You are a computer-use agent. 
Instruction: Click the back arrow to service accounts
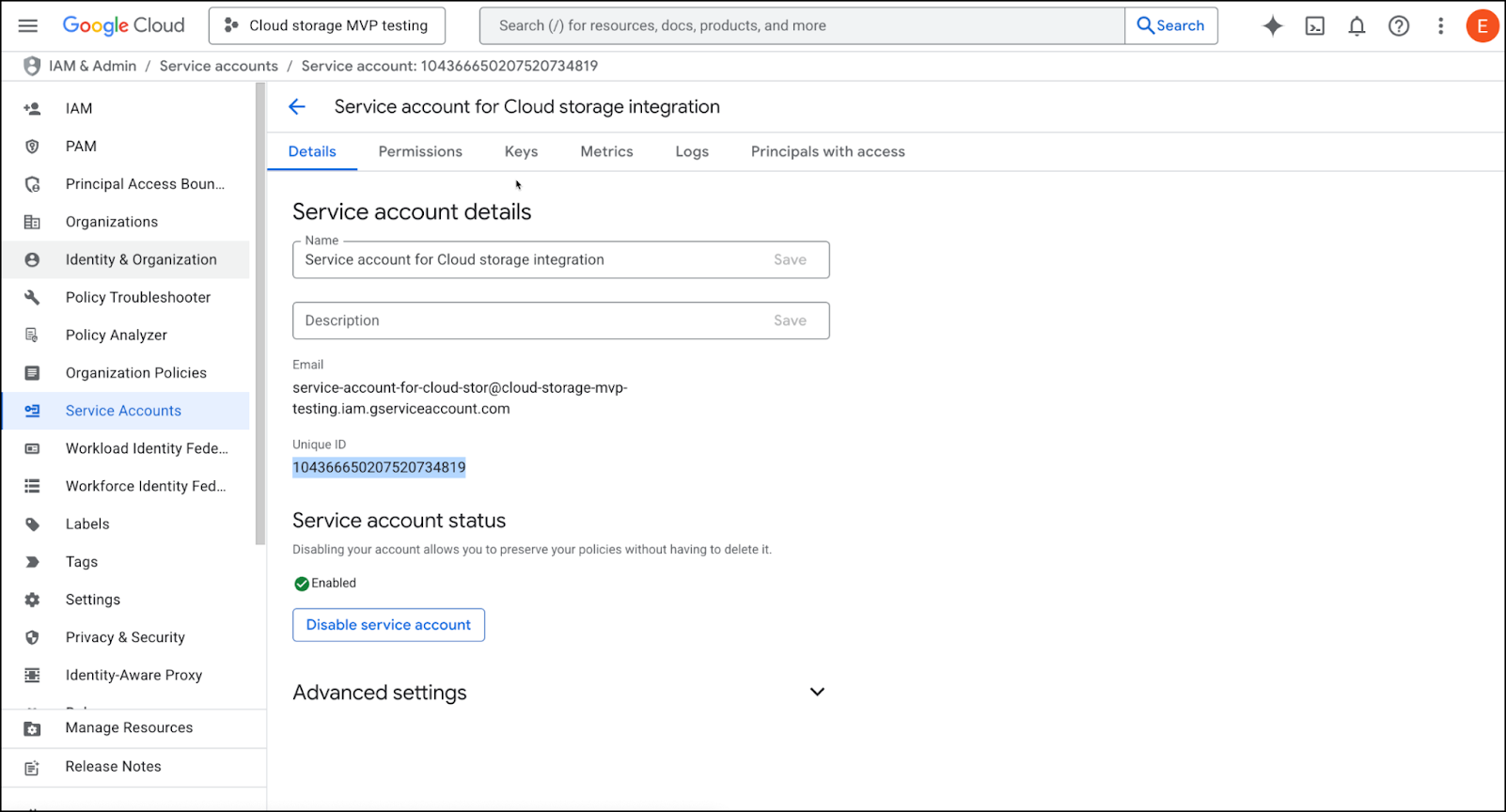click(297, 107)
